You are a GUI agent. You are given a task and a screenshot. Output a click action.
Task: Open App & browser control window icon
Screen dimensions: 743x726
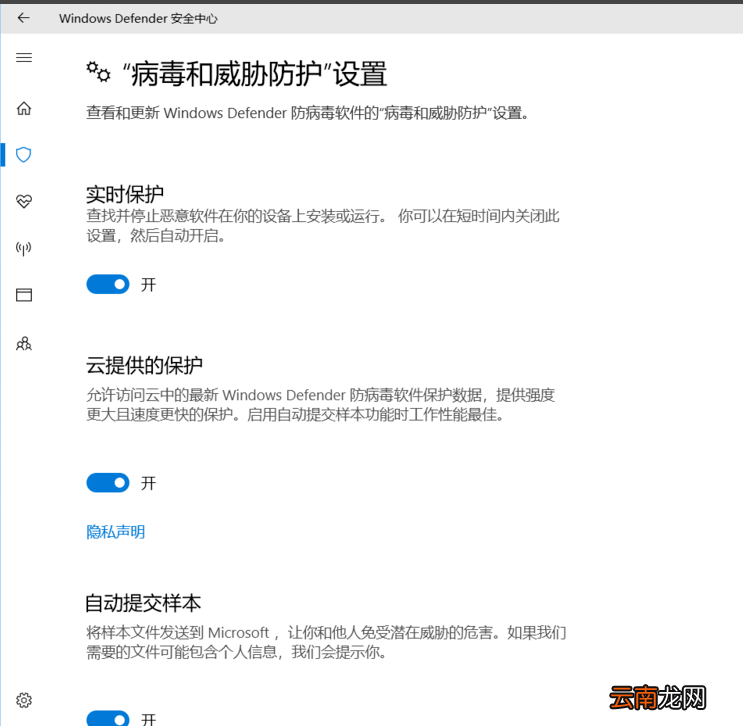pyautogui.click(x=24, y=295)
